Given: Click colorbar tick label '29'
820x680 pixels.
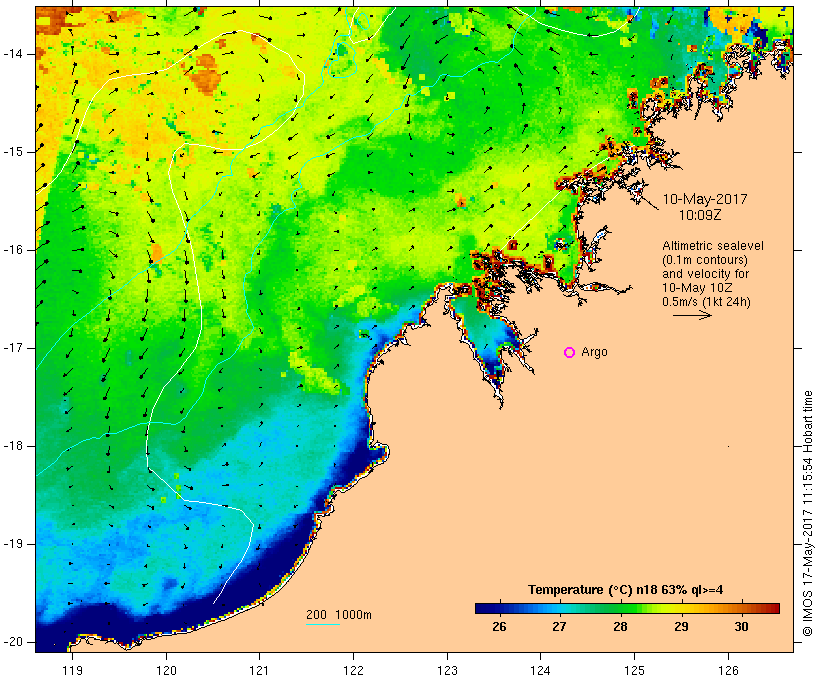Looking at the screenshot, I should 681,627.
